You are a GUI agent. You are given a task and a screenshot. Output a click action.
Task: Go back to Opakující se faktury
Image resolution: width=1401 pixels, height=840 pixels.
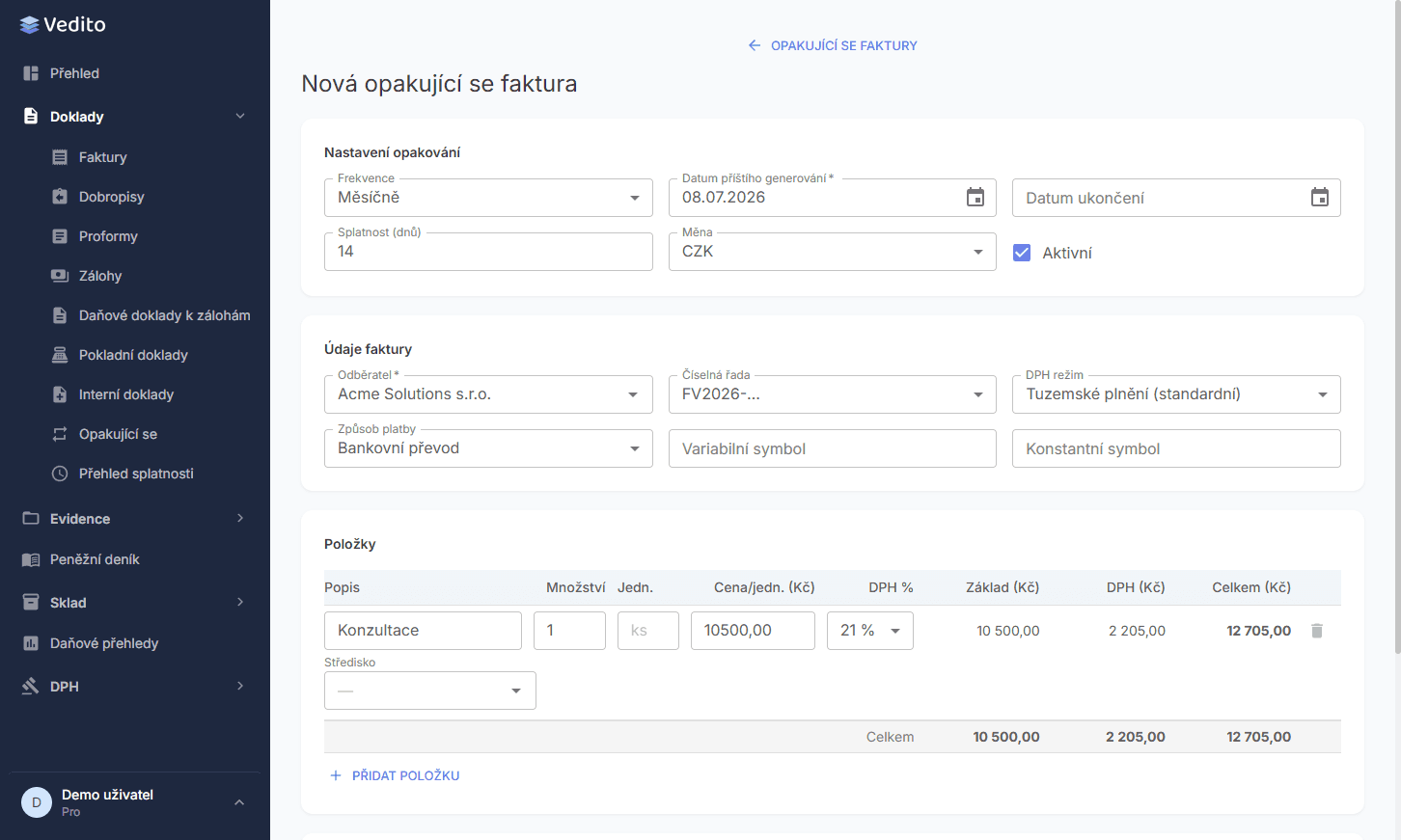[833, 45]
